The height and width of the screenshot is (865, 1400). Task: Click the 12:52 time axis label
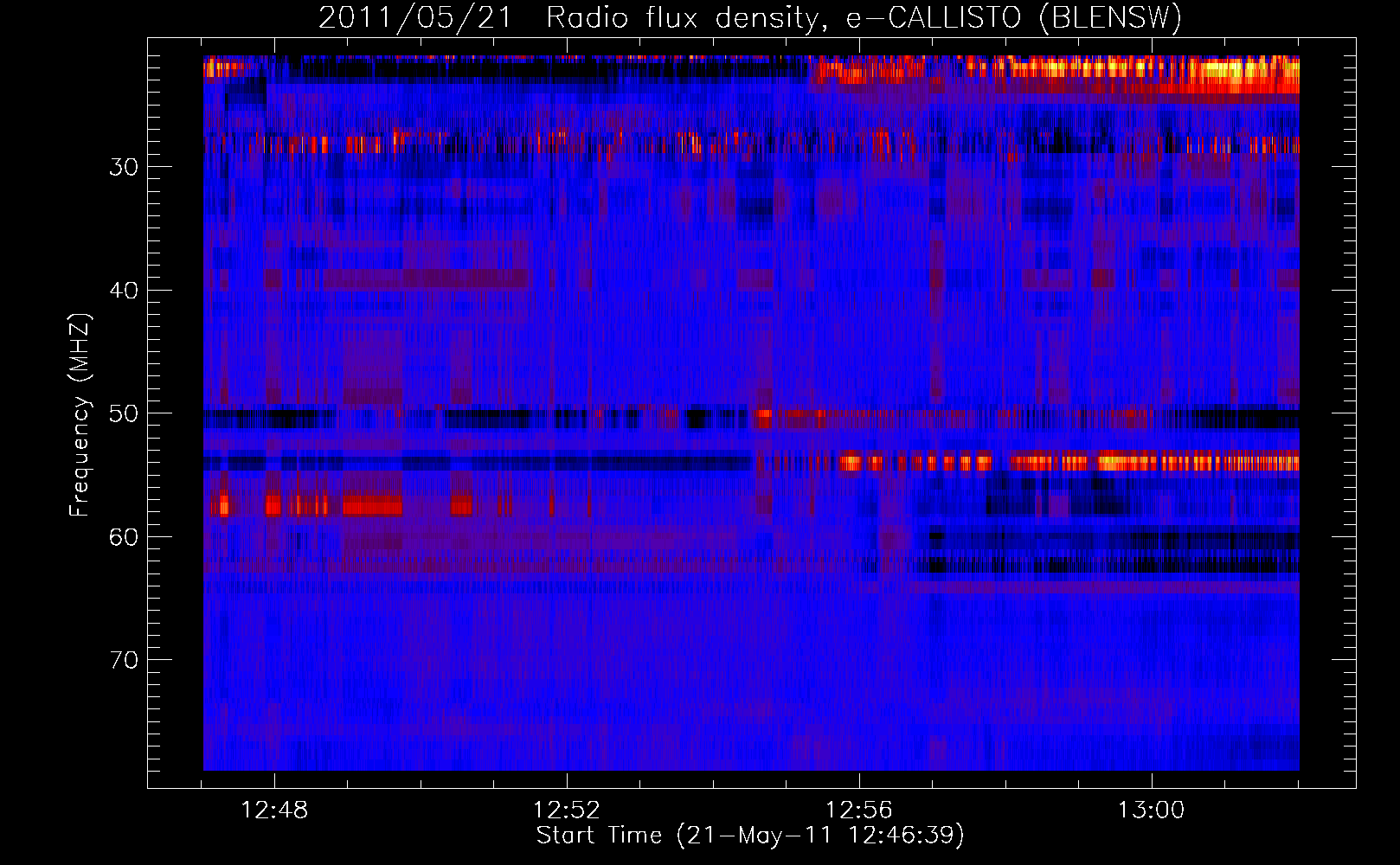[x=567, y=811]
